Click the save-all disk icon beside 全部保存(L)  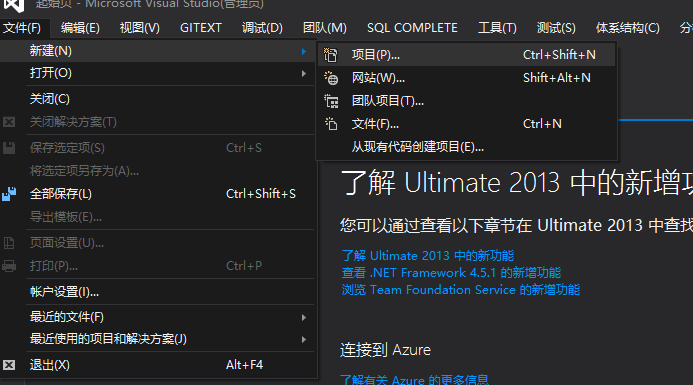[9, 194]
